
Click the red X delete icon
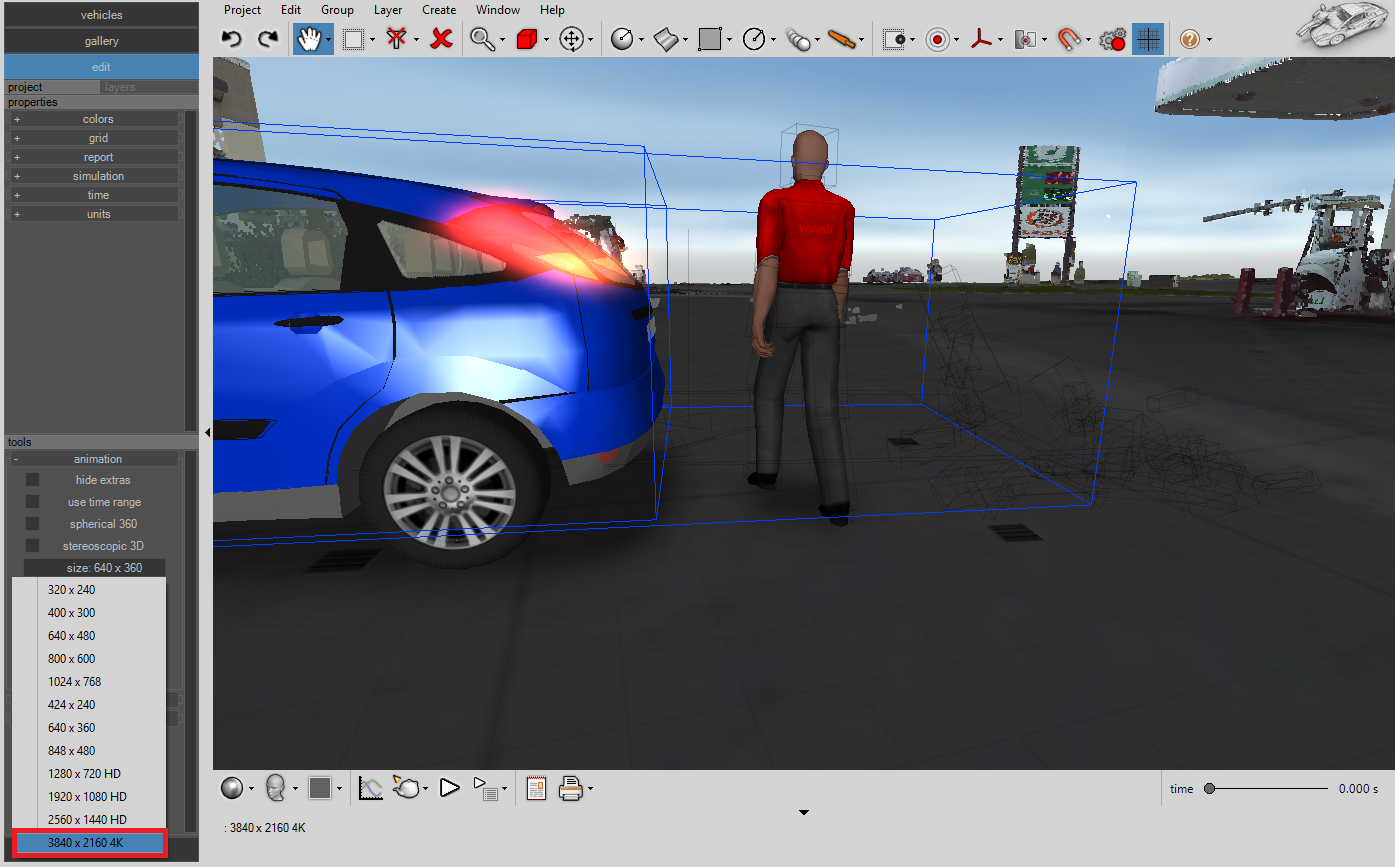point(441,39)
